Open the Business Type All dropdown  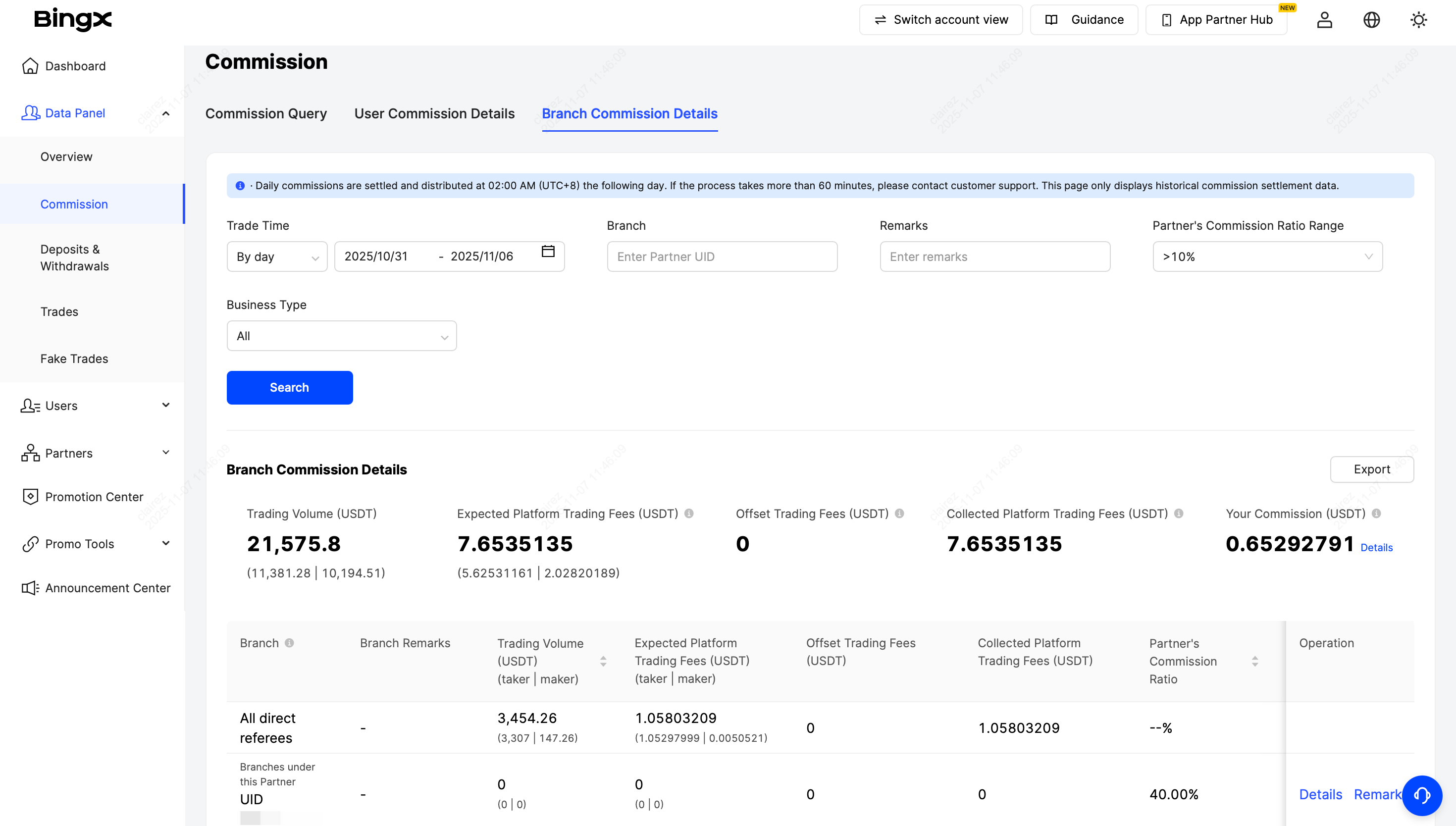(x=341, y=336)
